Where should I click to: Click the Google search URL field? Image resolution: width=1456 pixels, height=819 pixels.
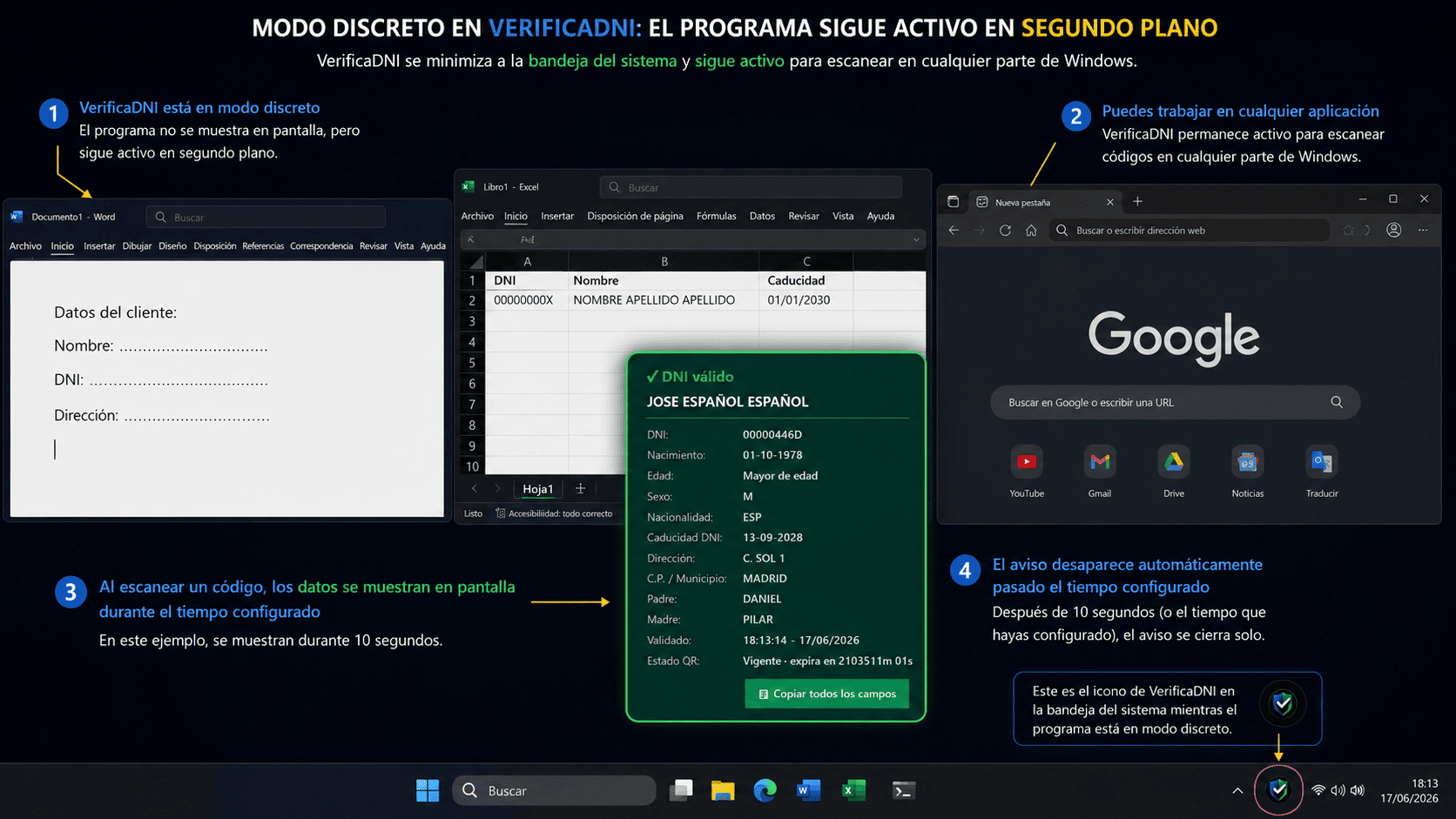click(1175, 402)
